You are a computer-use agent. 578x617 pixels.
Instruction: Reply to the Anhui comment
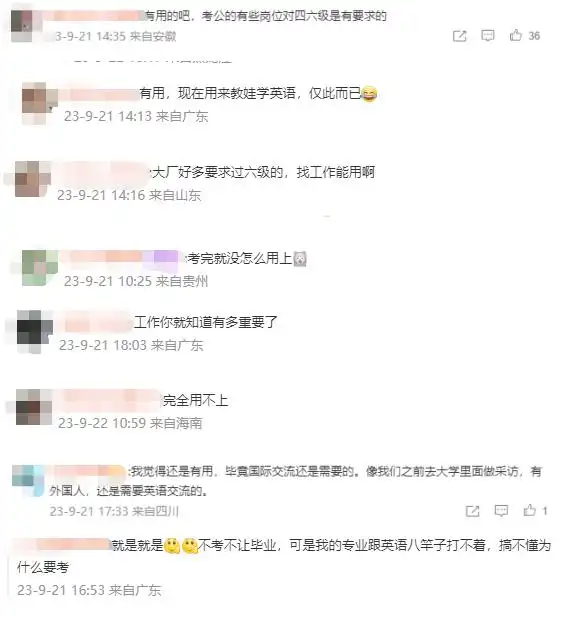(x=488, y=36)
